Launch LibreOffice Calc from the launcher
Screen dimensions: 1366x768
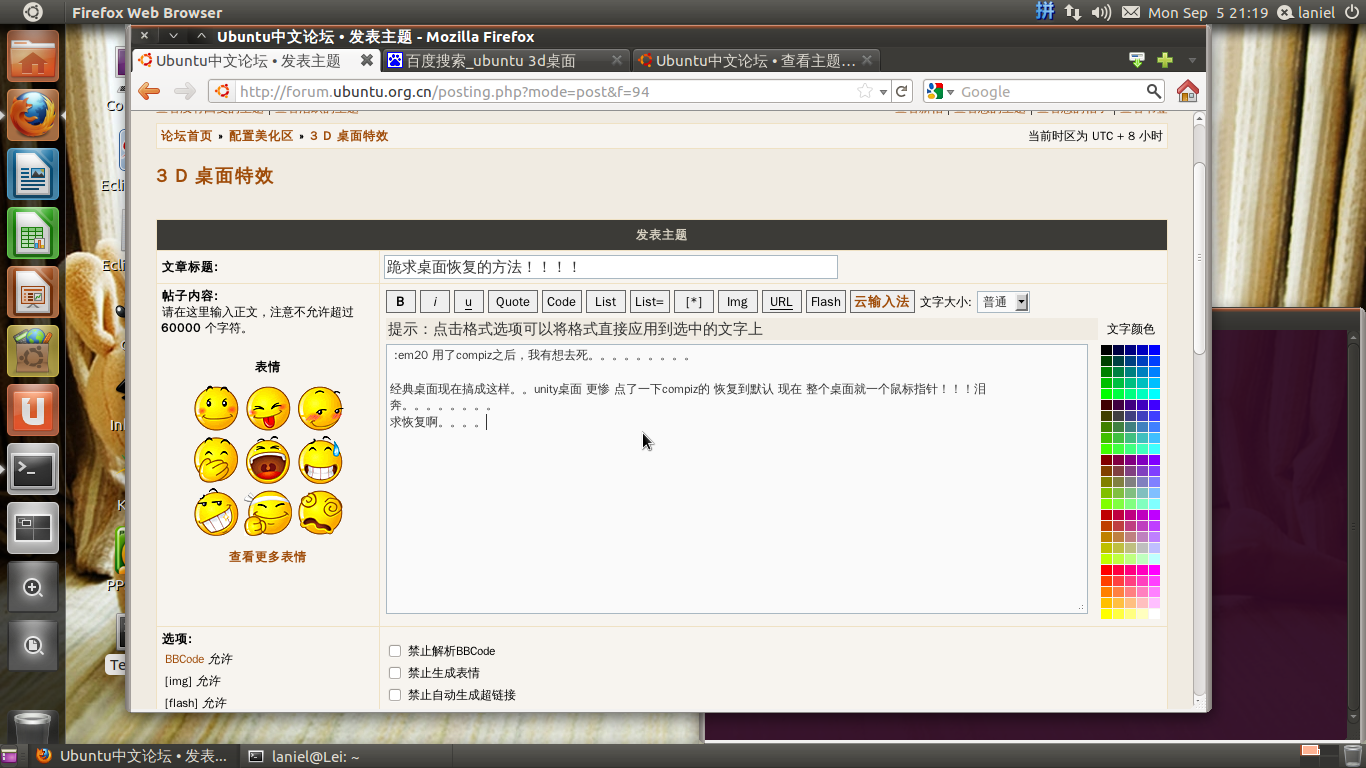coord(33,233)
